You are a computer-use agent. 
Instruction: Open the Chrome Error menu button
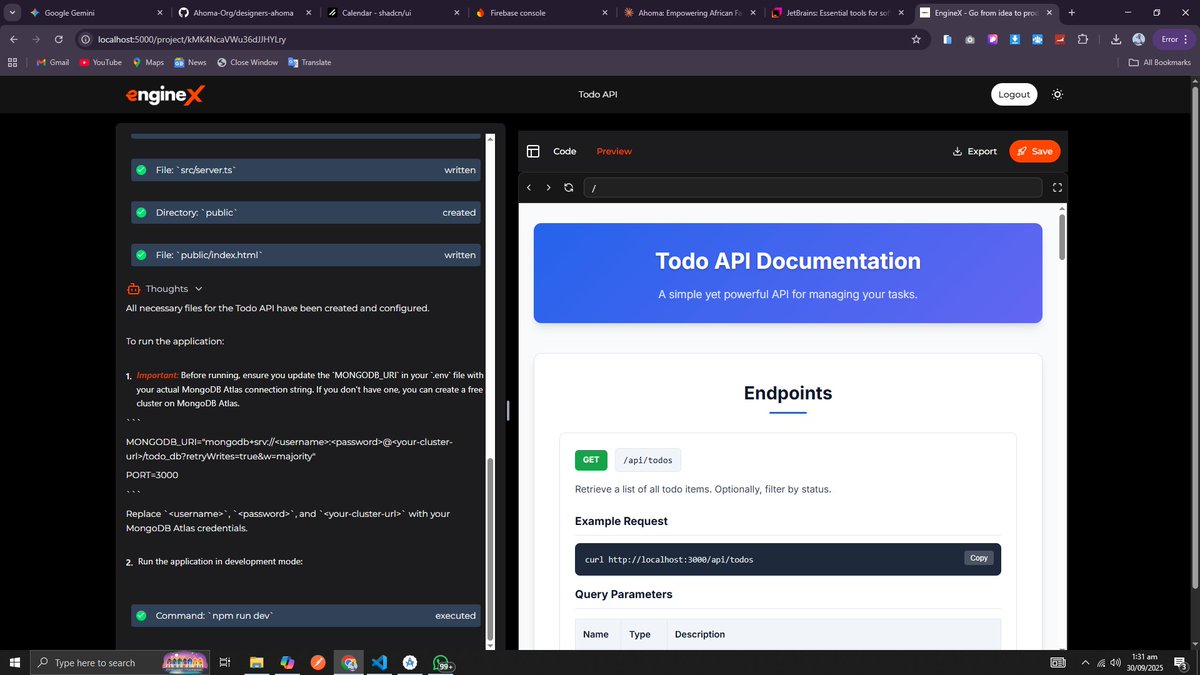click(1173, 39)
